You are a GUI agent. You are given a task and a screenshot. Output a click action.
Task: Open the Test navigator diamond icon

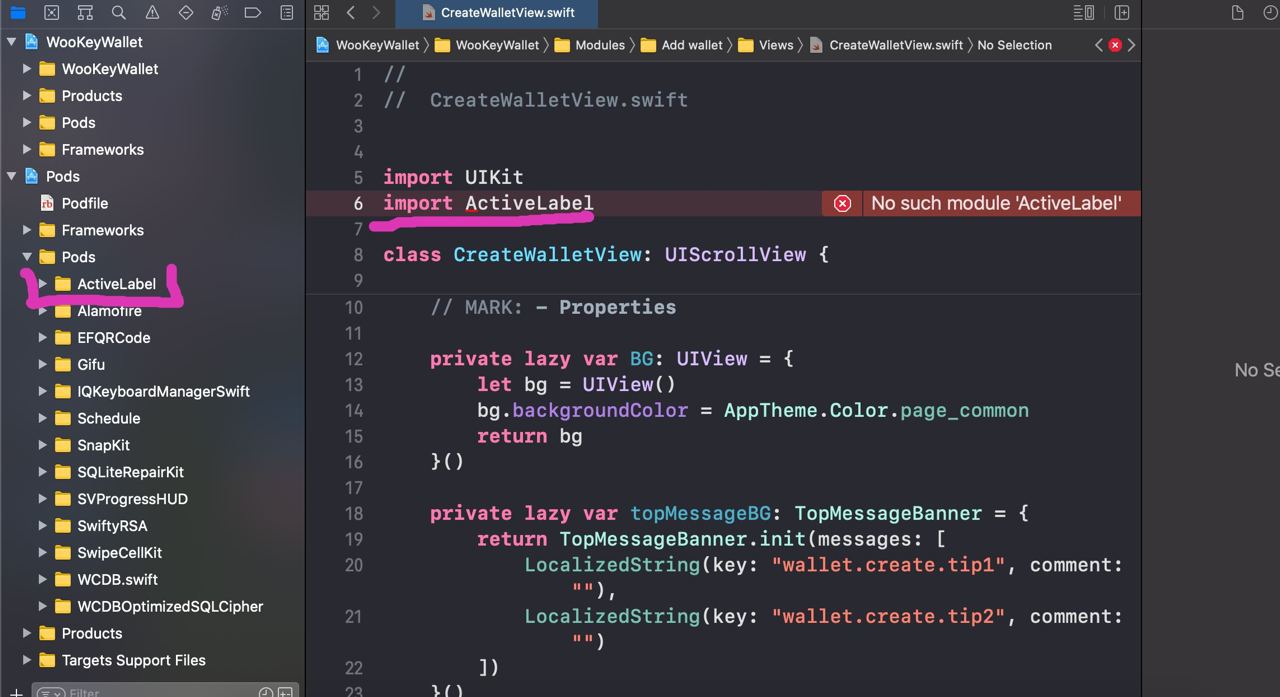[186, 13]
